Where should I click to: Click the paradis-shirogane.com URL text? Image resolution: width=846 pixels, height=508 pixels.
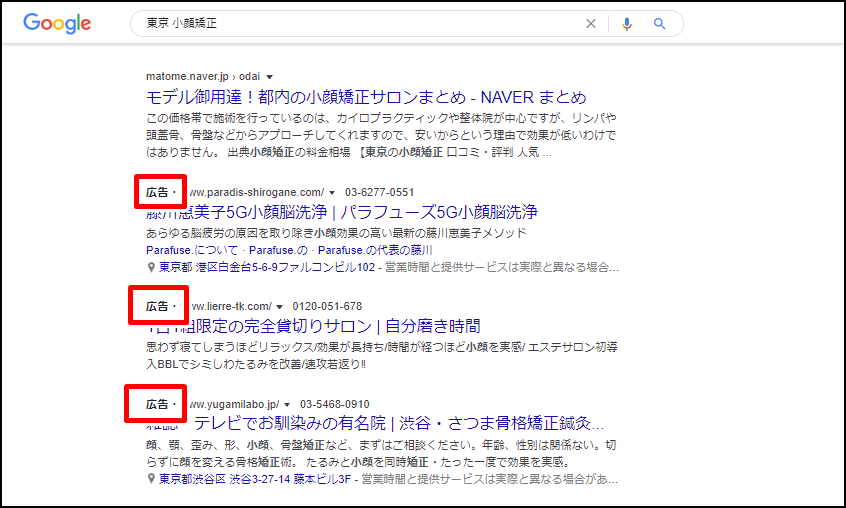pyautogui.click(x=257, y=193)
